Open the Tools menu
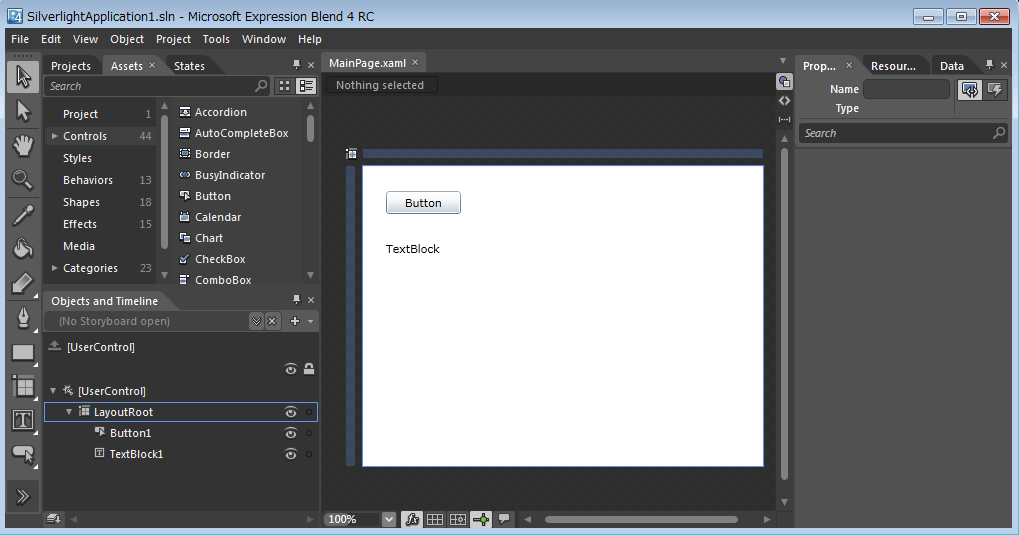The image size is (1019, 535). point(216,39)
